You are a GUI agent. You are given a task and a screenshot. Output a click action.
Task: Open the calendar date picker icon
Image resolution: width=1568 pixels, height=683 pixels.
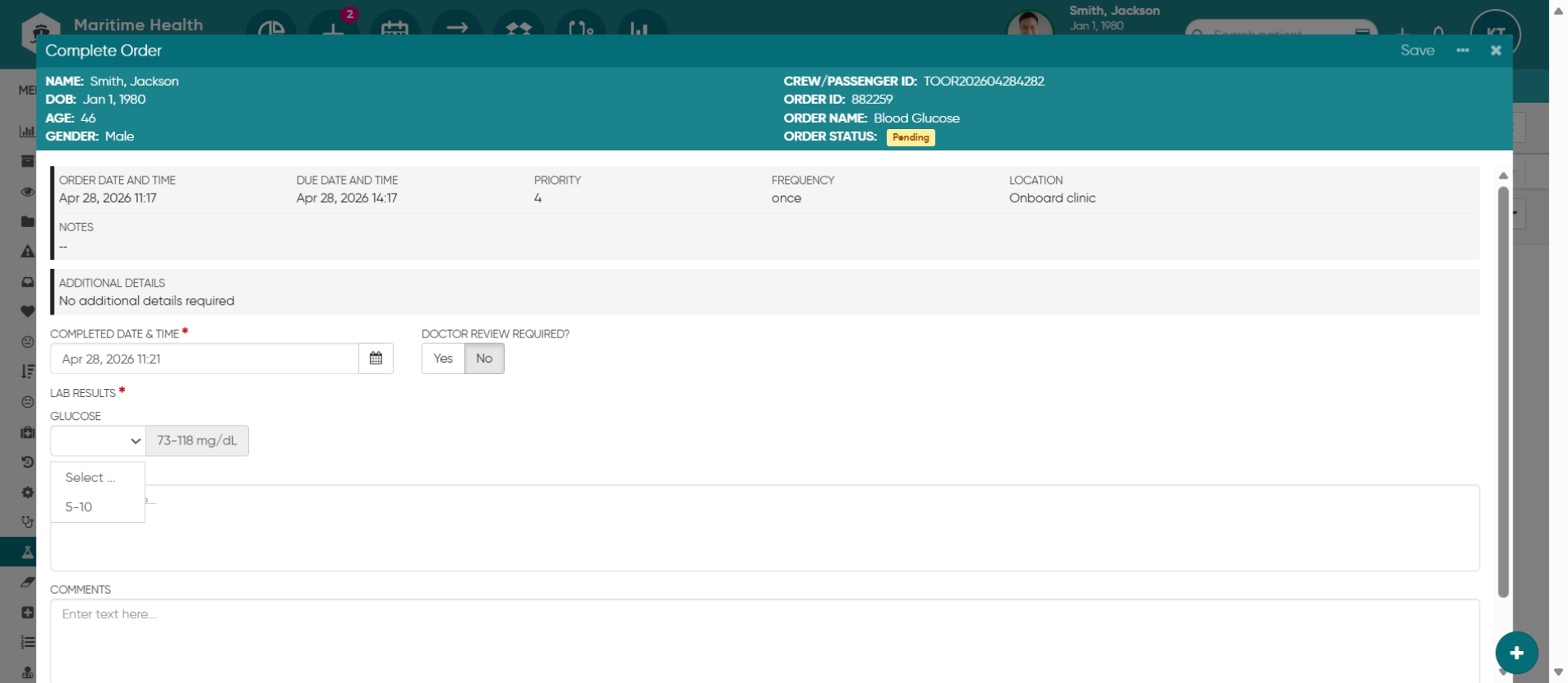tap(376, 359)
